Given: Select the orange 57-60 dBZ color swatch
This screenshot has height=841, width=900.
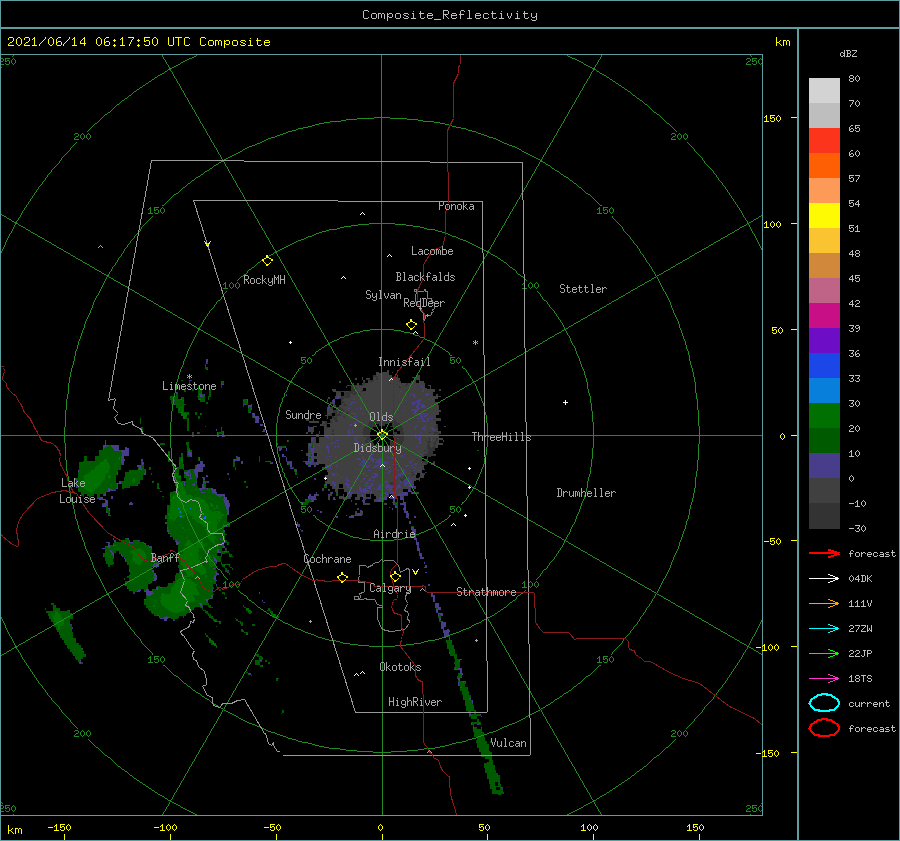Looking at the screenshot, I should click(824, 166).
